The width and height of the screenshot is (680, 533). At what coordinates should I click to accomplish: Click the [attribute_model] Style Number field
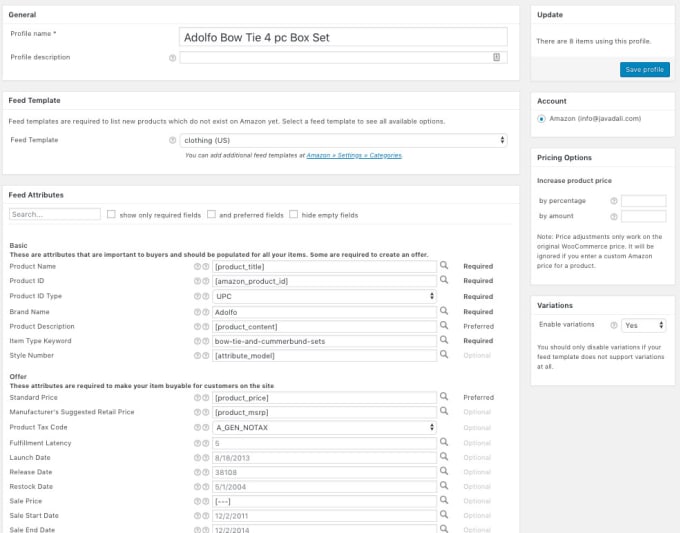[x=324, y=356]
